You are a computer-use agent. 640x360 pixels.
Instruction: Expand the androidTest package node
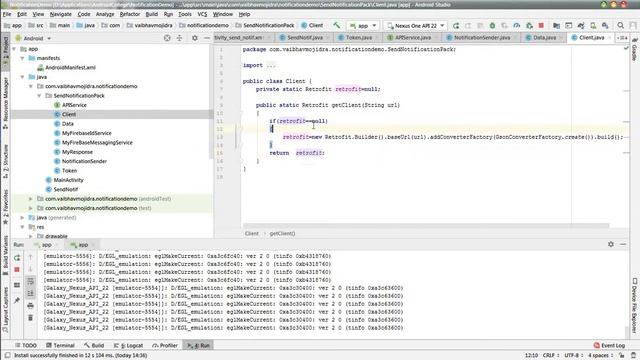pyautogui.click(x=31, y=199)
